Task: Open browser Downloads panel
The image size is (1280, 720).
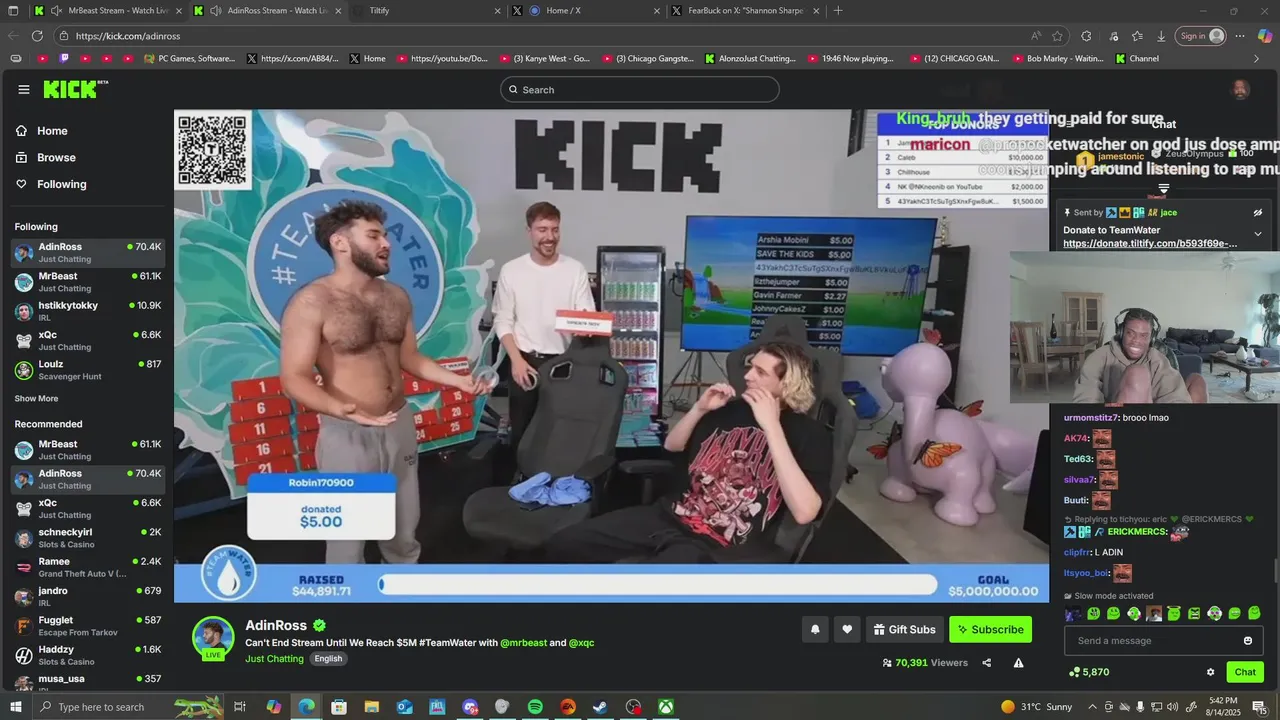Action: (x=1161, y=36)
